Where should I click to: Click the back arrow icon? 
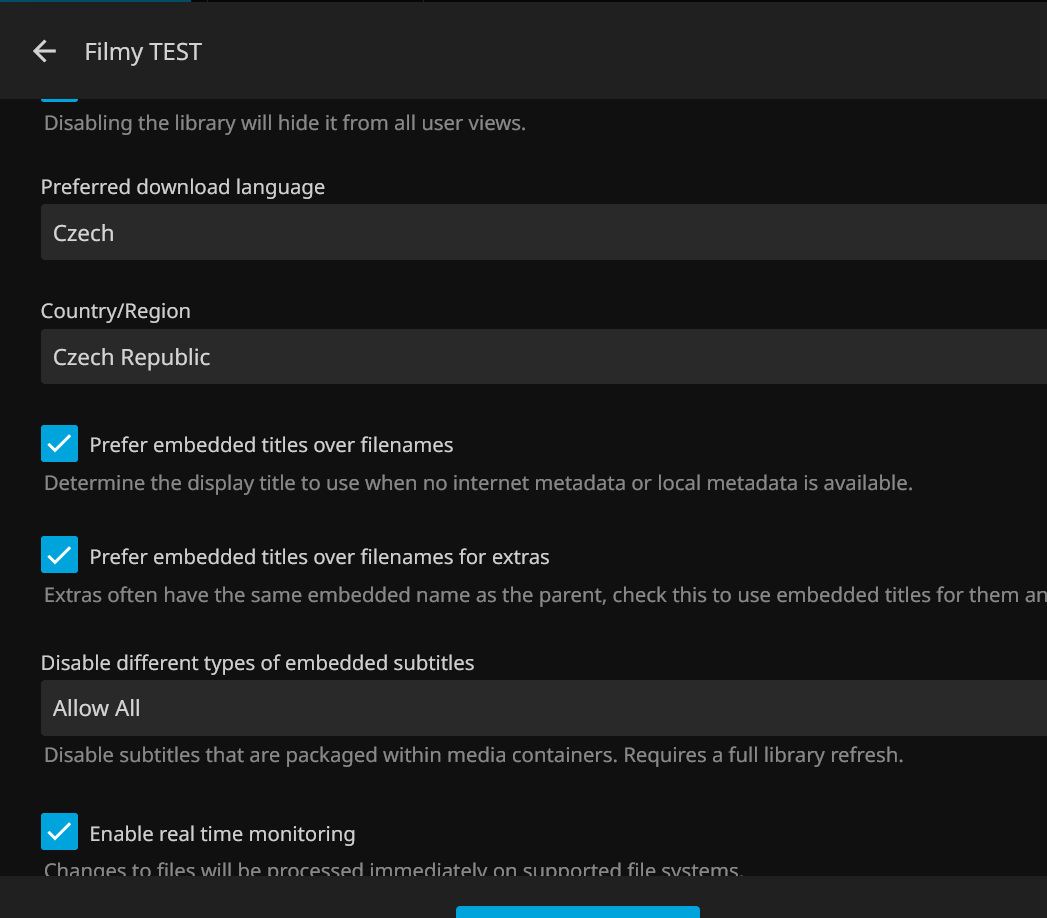(x=44, y=52)
